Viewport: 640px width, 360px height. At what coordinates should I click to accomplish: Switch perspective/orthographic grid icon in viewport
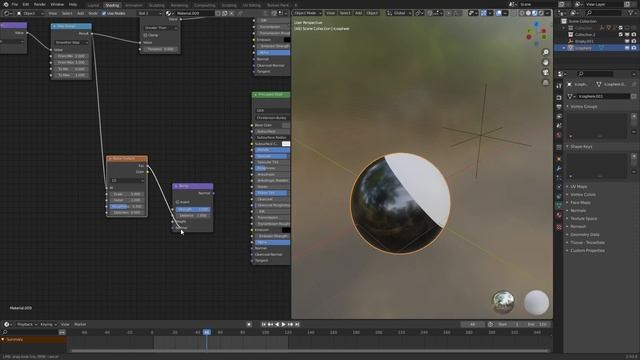point(546,82)
